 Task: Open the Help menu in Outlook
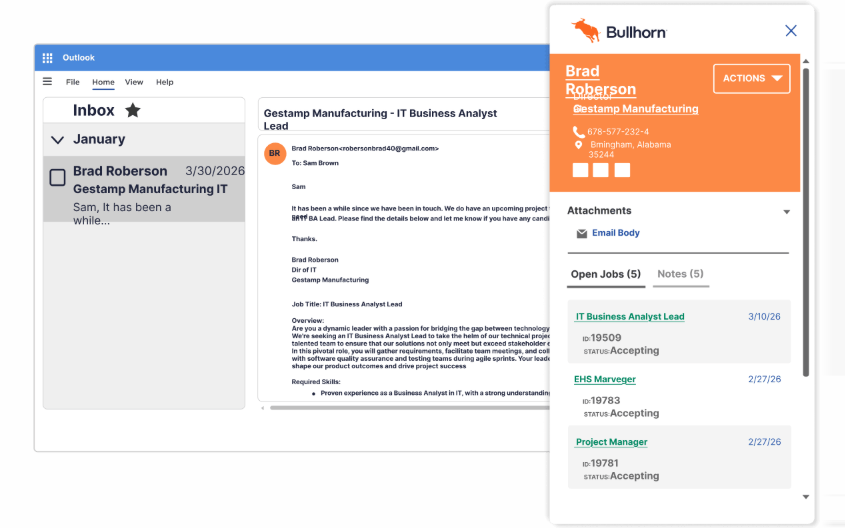point(164,82)
